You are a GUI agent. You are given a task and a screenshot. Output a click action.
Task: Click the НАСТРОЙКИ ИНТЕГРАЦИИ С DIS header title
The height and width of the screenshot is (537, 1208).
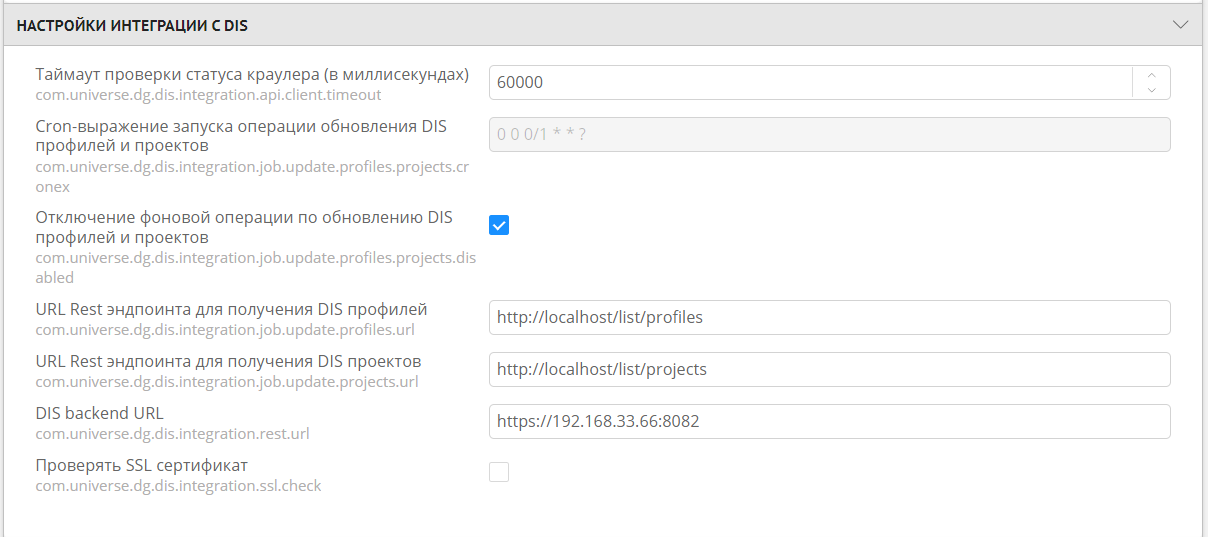point(132,26)
